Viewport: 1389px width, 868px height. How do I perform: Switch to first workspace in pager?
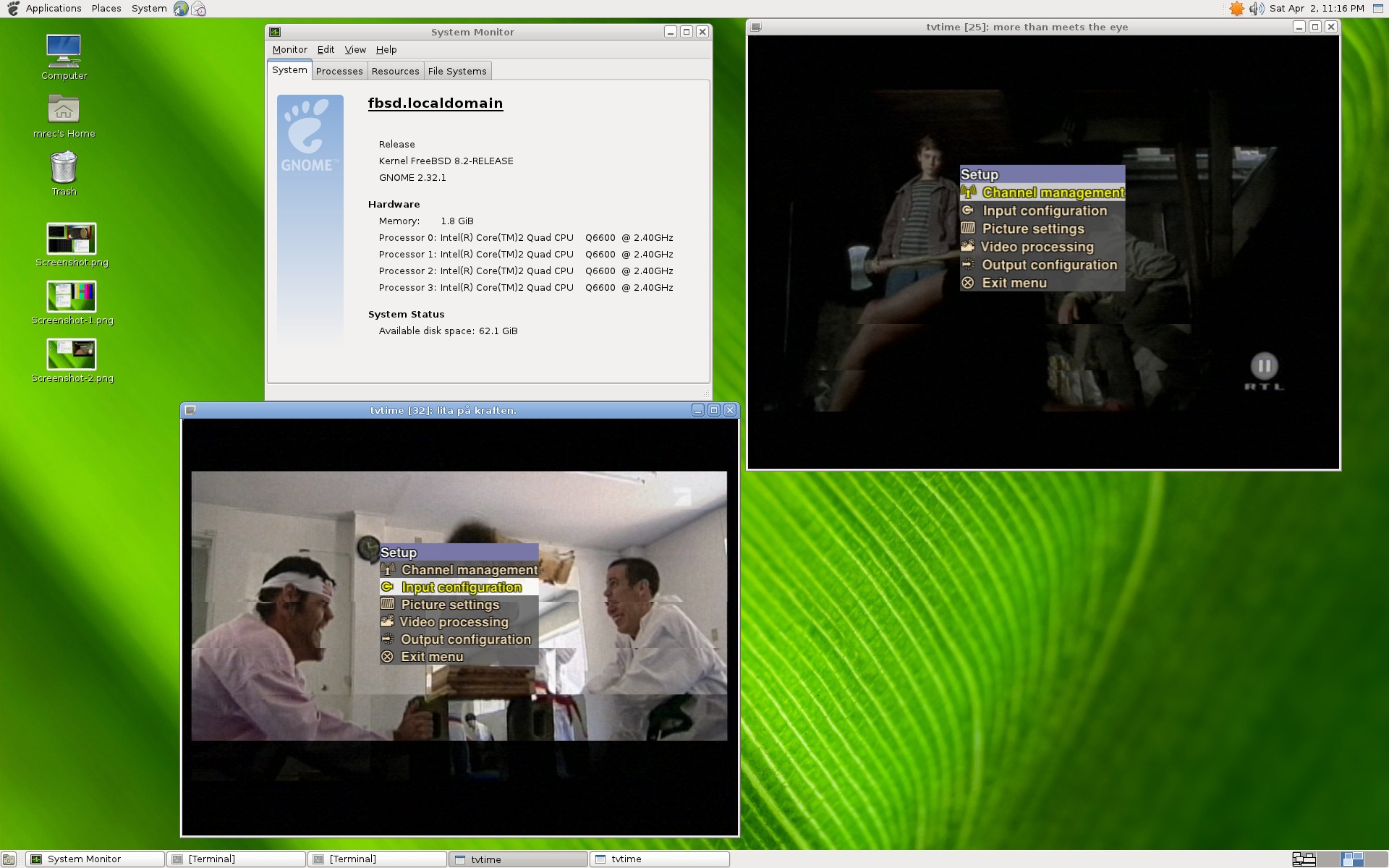click(1304, 859)
